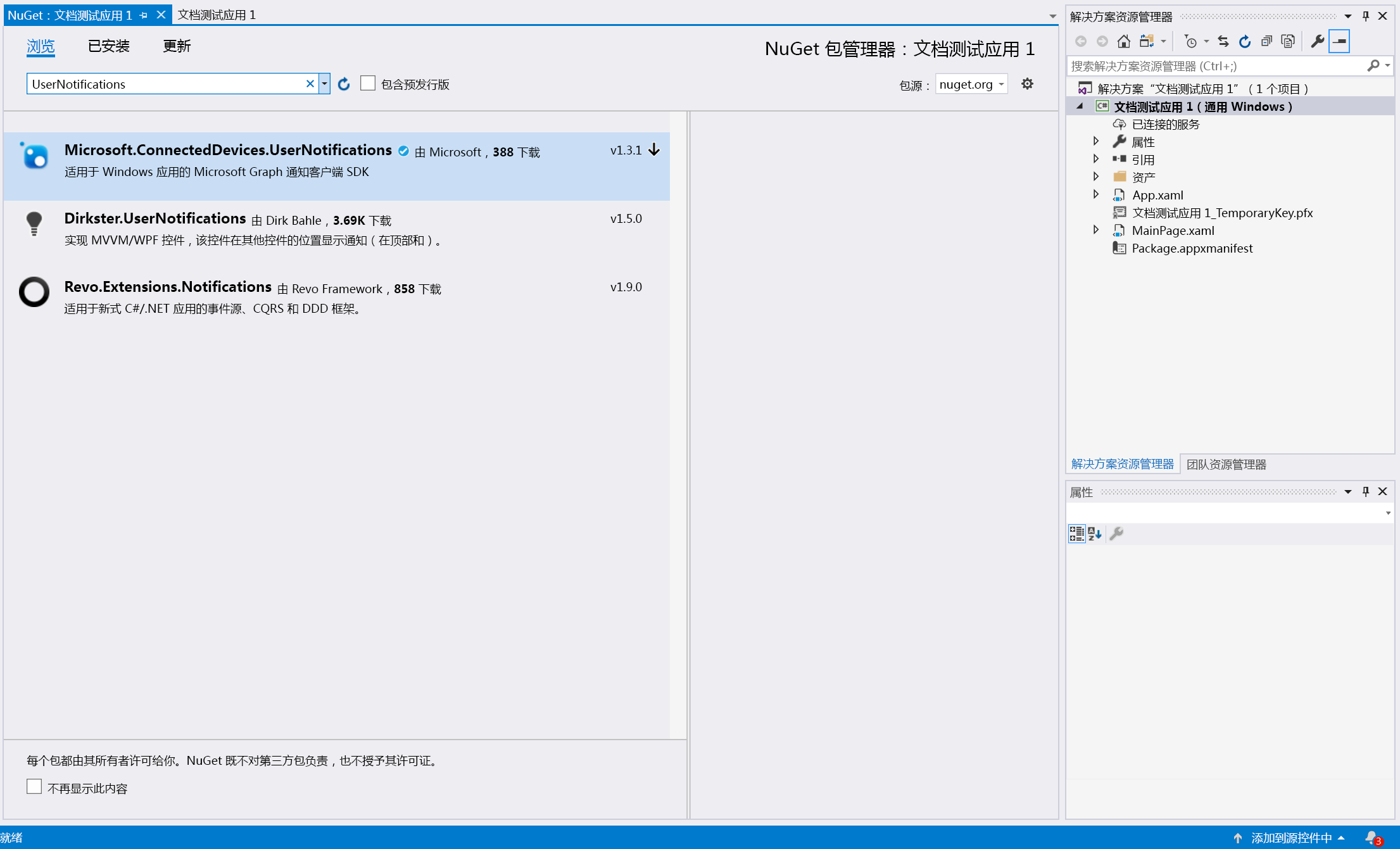Click the package list vertical scrollbar
This screenshot has width=1400, height=849.
pos(678,425)
